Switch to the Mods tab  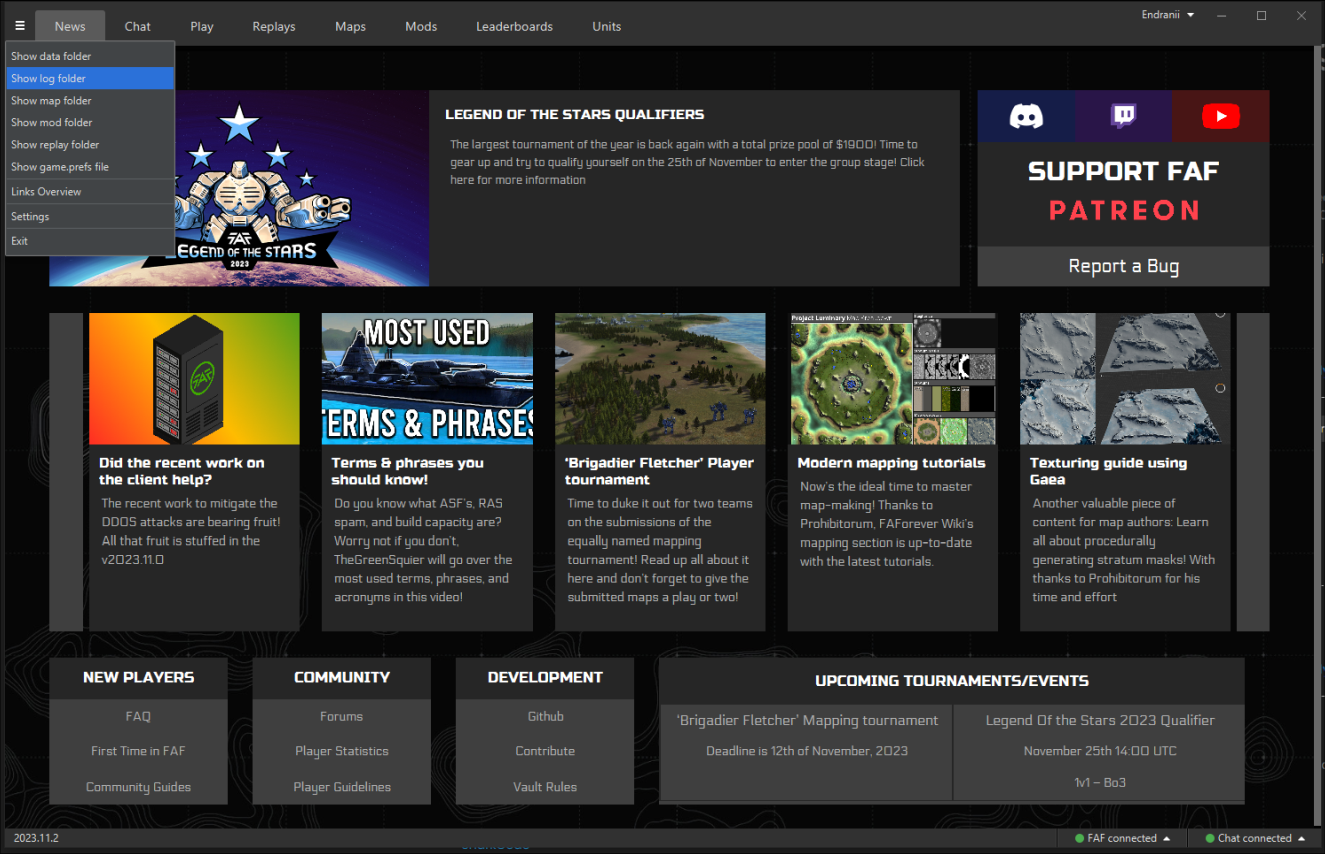(421, 27)
